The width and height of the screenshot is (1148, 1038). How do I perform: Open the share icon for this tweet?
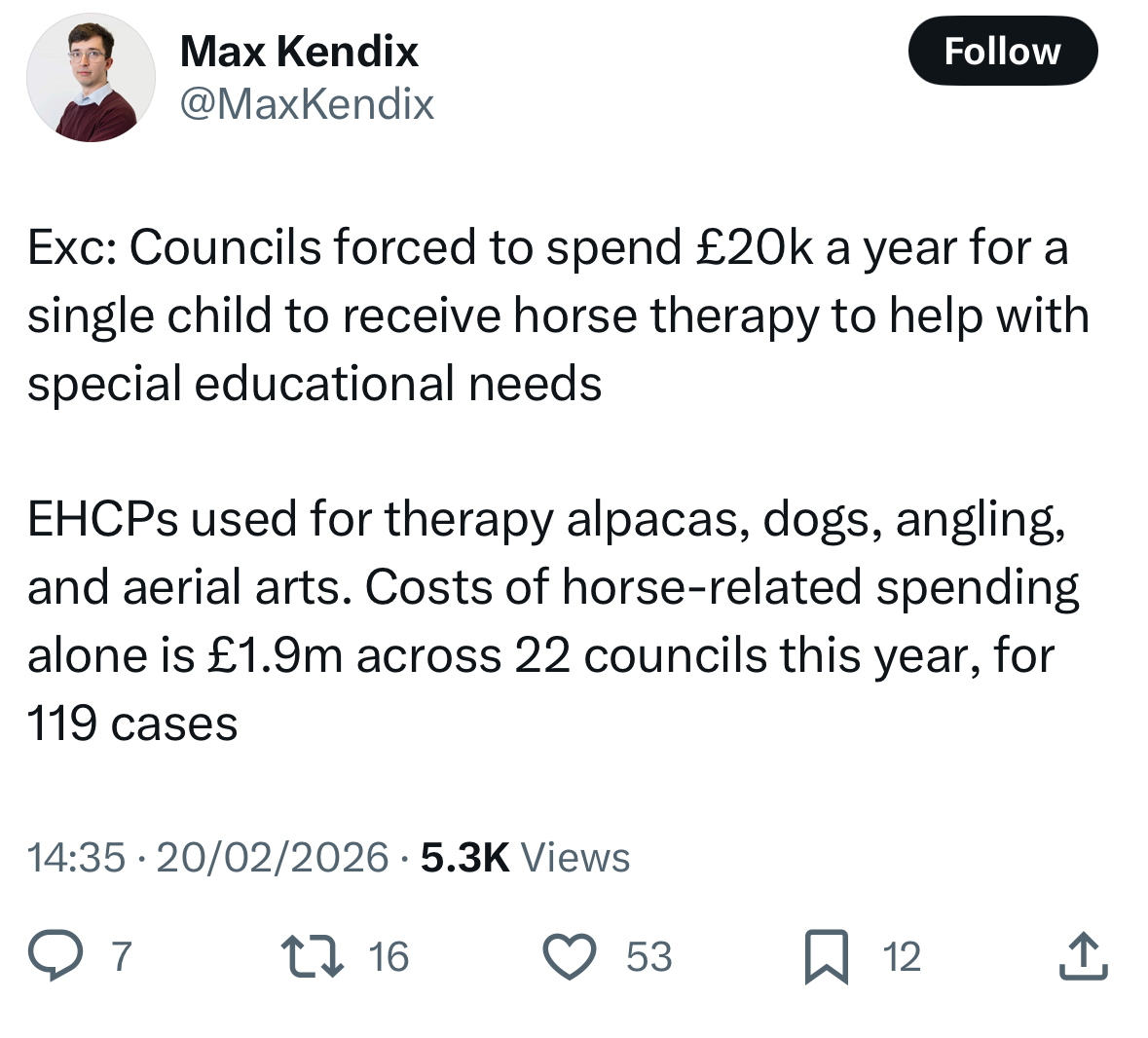1083,956
